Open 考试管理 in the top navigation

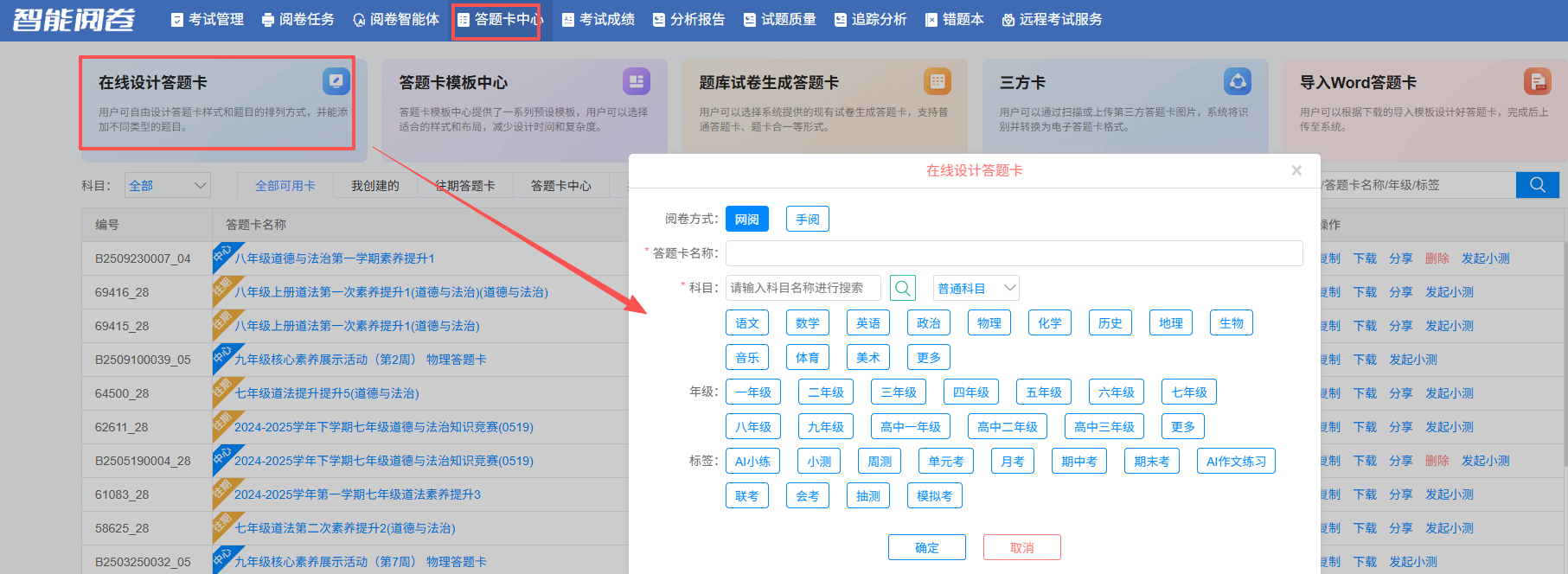click(208, 19)
